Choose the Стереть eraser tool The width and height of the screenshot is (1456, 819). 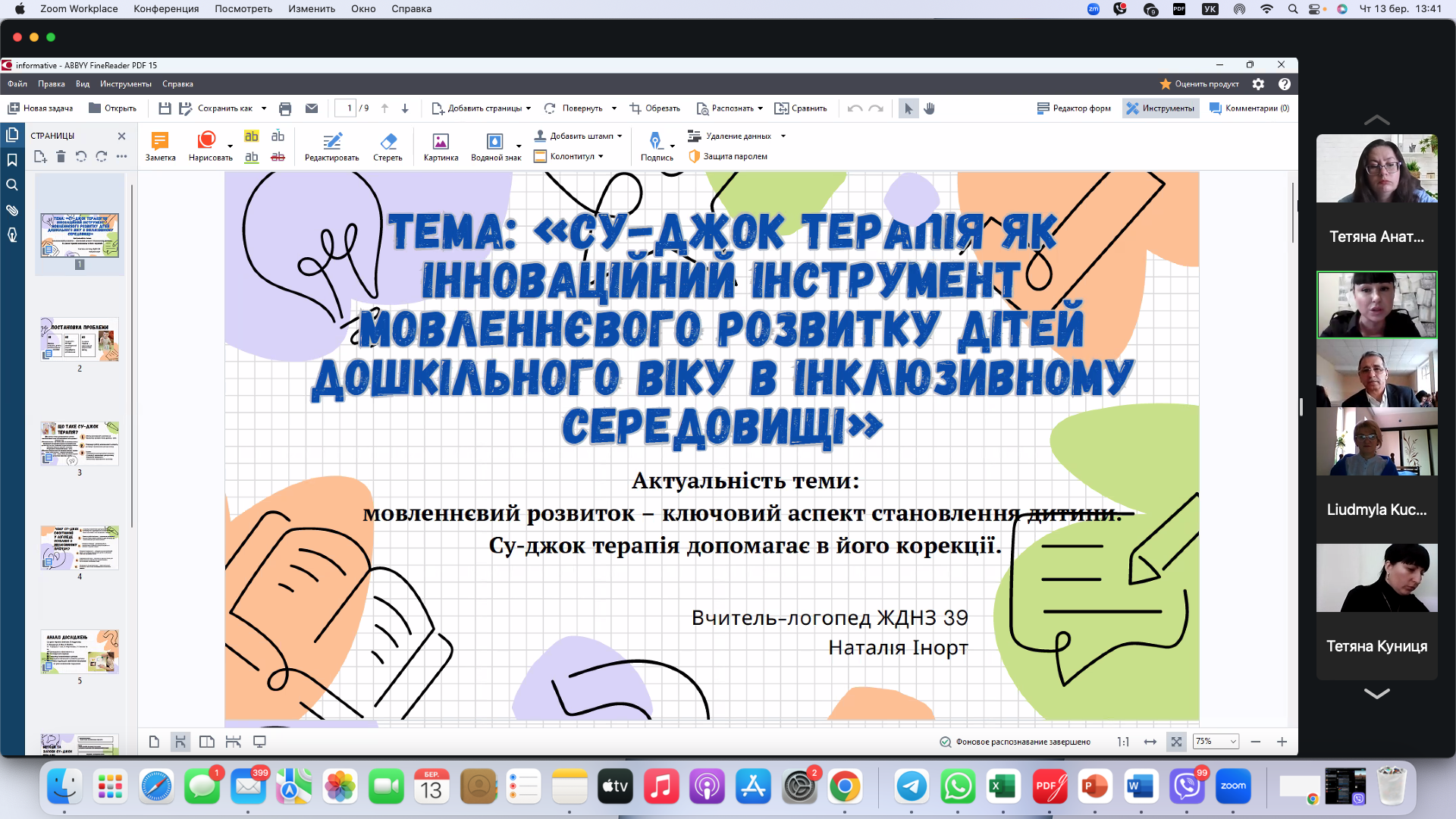pos(388,146)
